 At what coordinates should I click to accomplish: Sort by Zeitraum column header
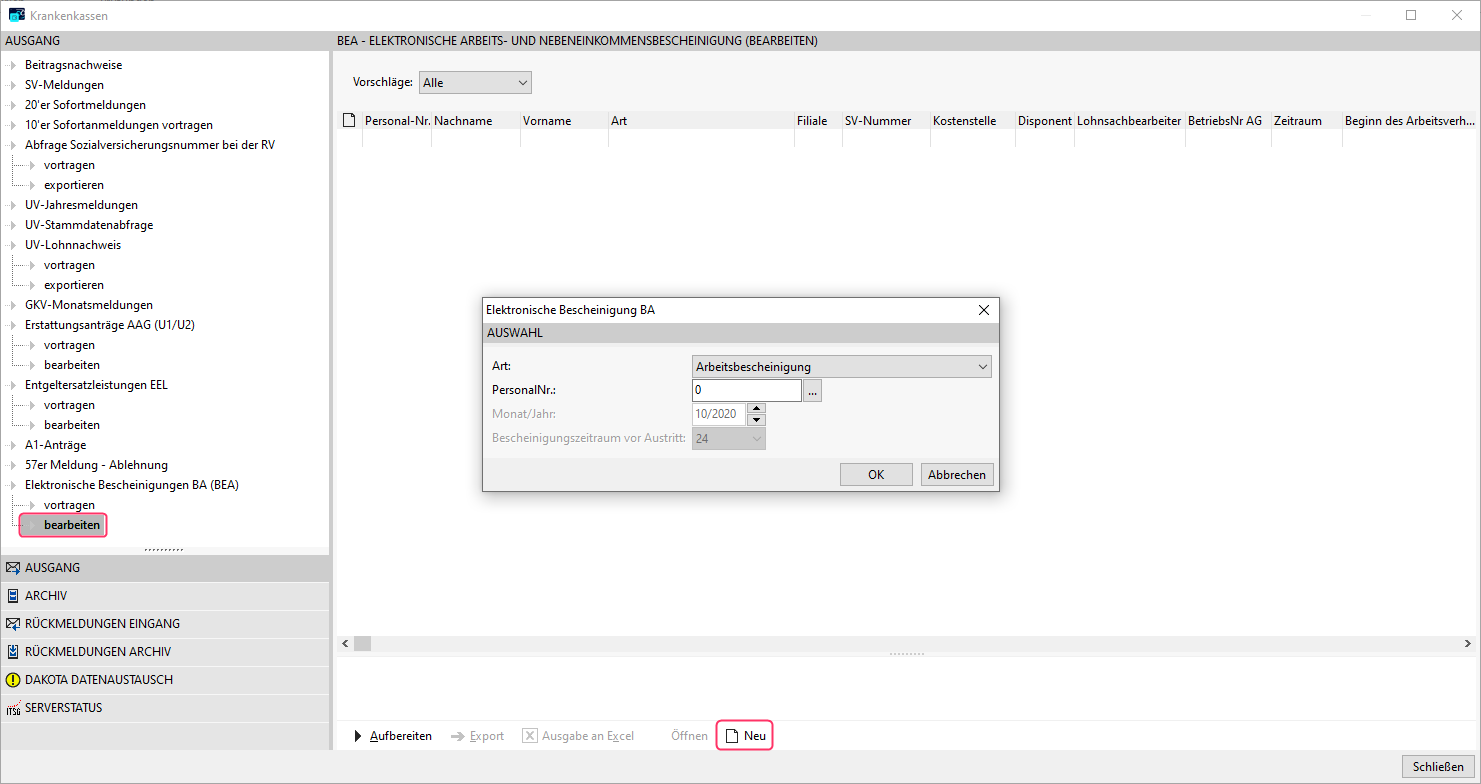pos(1307,121)
